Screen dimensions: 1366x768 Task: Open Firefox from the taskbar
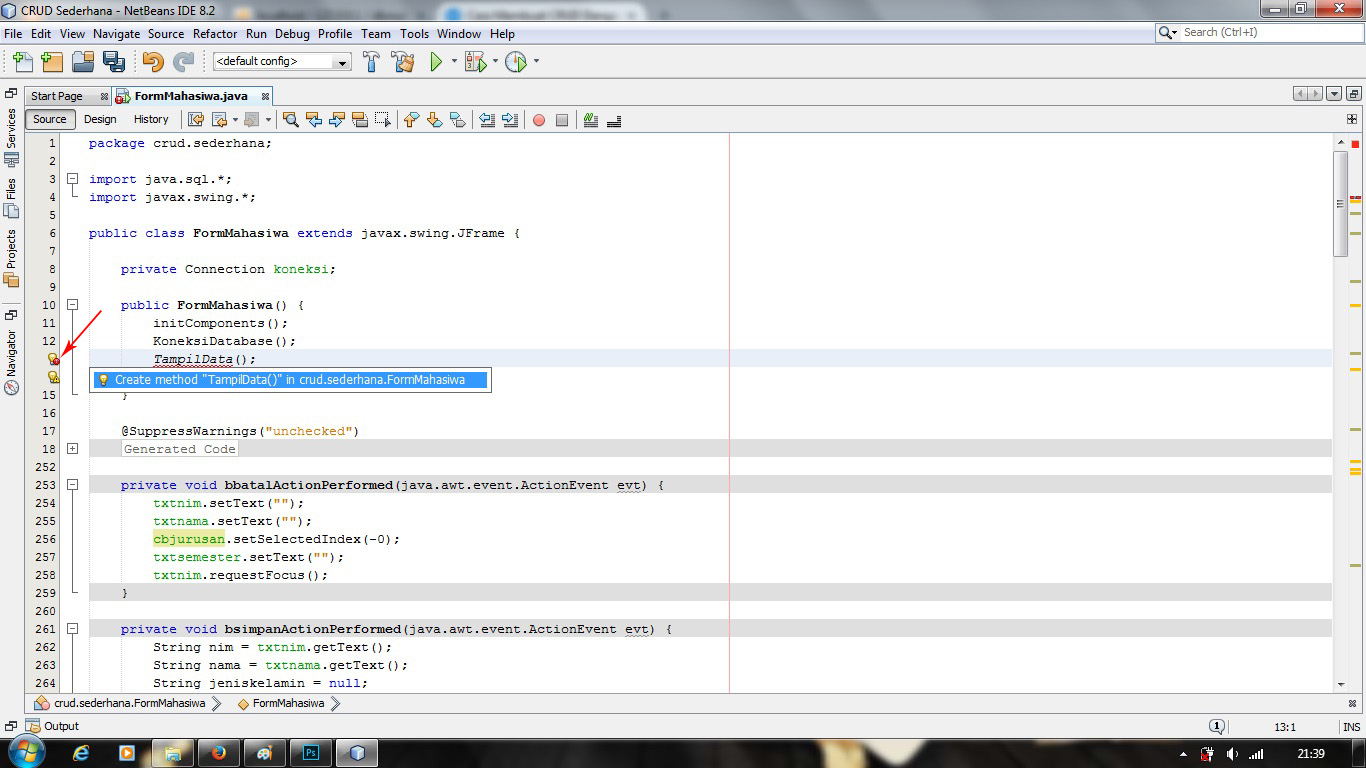[219, 753]
